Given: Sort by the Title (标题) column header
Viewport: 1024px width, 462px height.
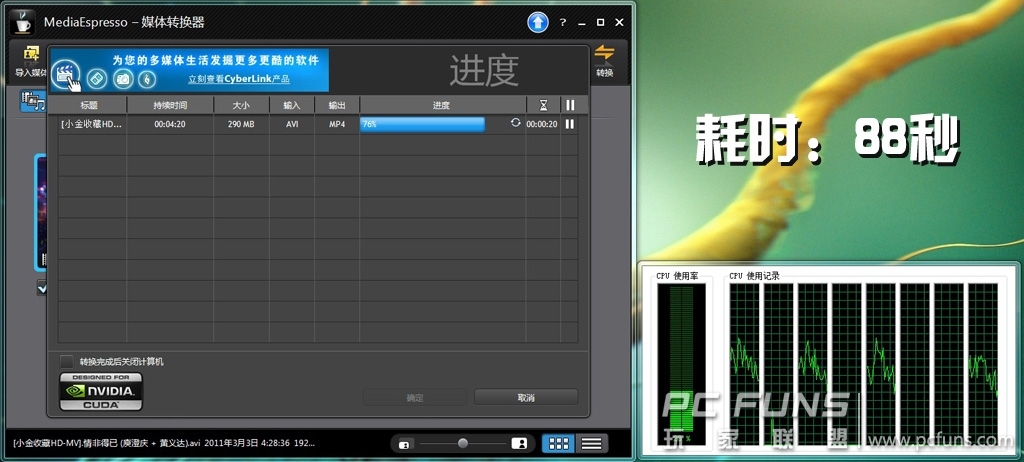Looking at the screenshot, I should pyautogui.click(x=90, y=105).
